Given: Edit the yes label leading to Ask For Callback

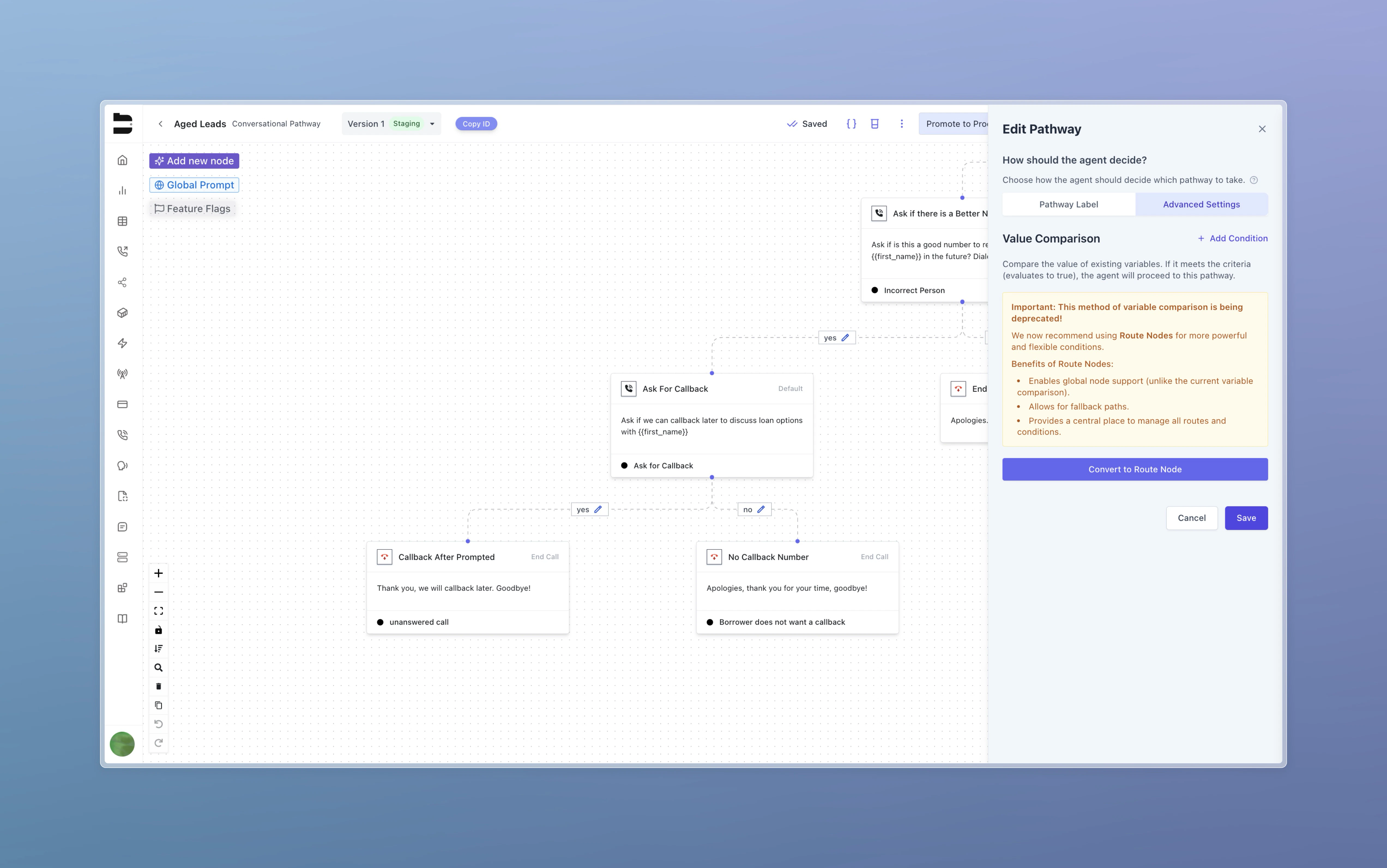Looking at the screenshot, I should pyautogui.click(x=845, y=337).
